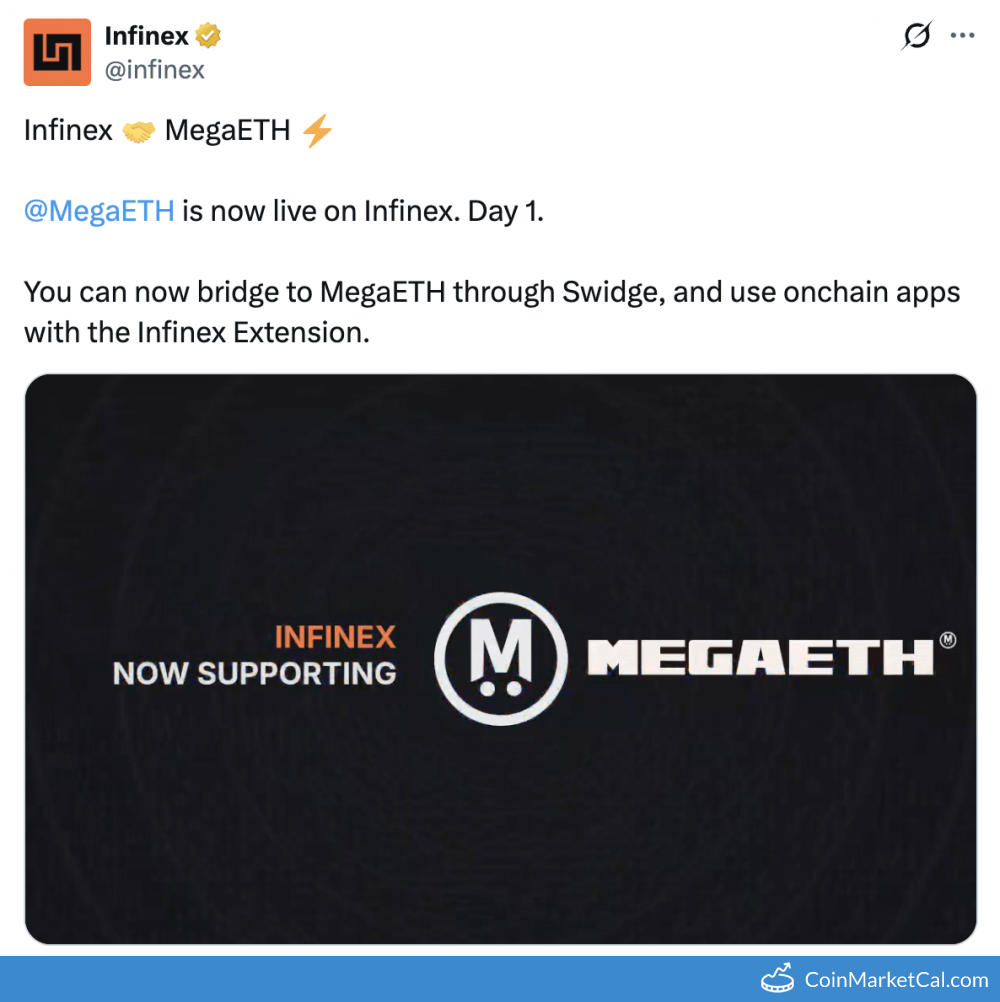
Task: Click the NOW SUPPORTING text in the banner
Action: click(x=254, y=674)
